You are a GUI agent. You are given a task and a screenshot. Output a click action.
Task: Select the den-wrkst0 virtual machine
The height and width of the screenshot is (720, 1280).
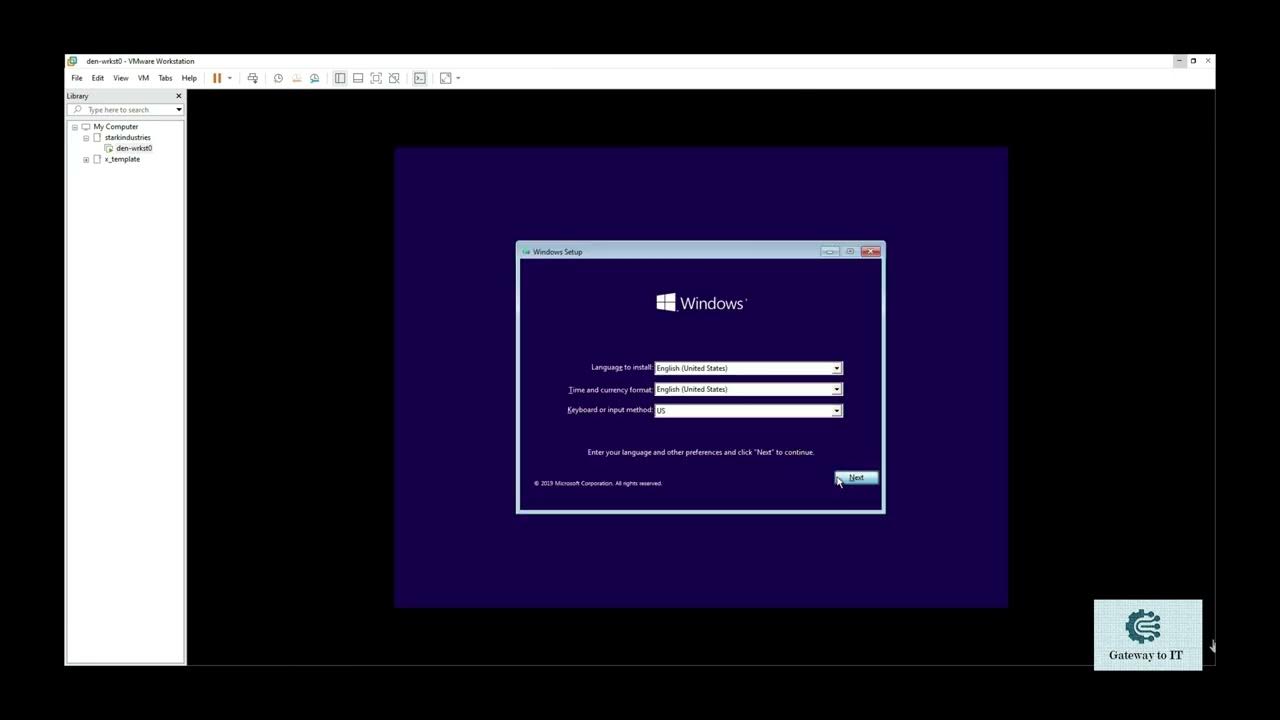coord(134,148)
